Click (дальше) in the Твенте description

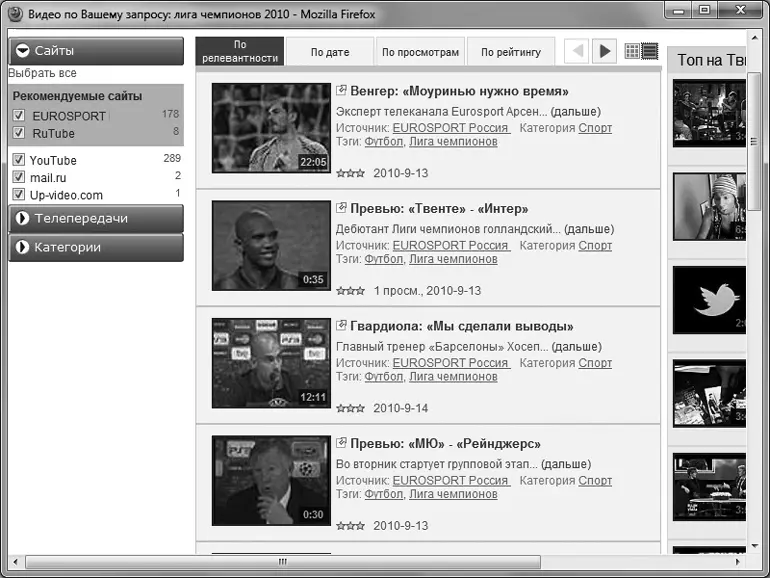pyautogui.click(x=589, y=229)
